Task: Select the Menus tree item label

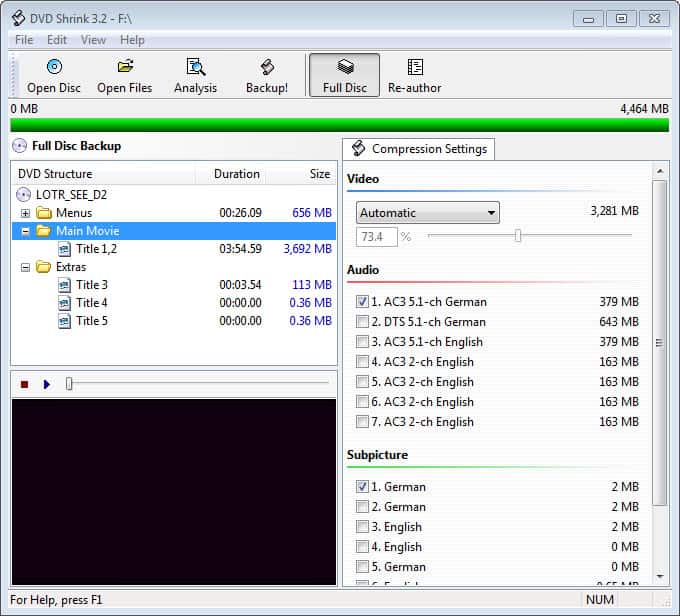Action: tap(74, 213)
